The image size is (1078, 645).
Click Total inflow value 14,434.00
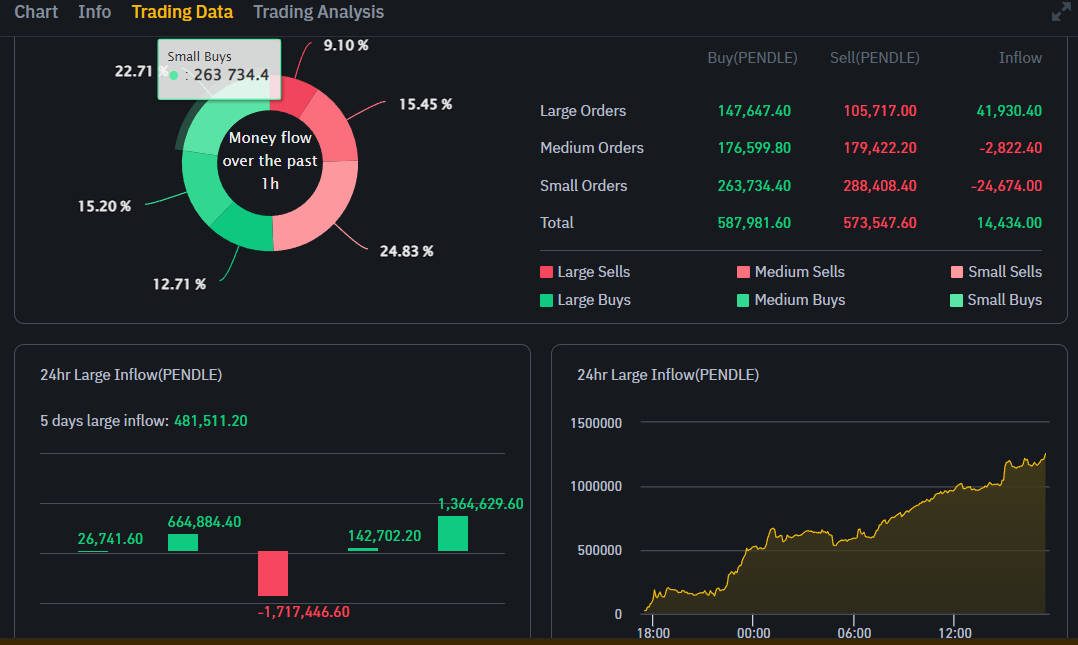[x=1009, y=223]
